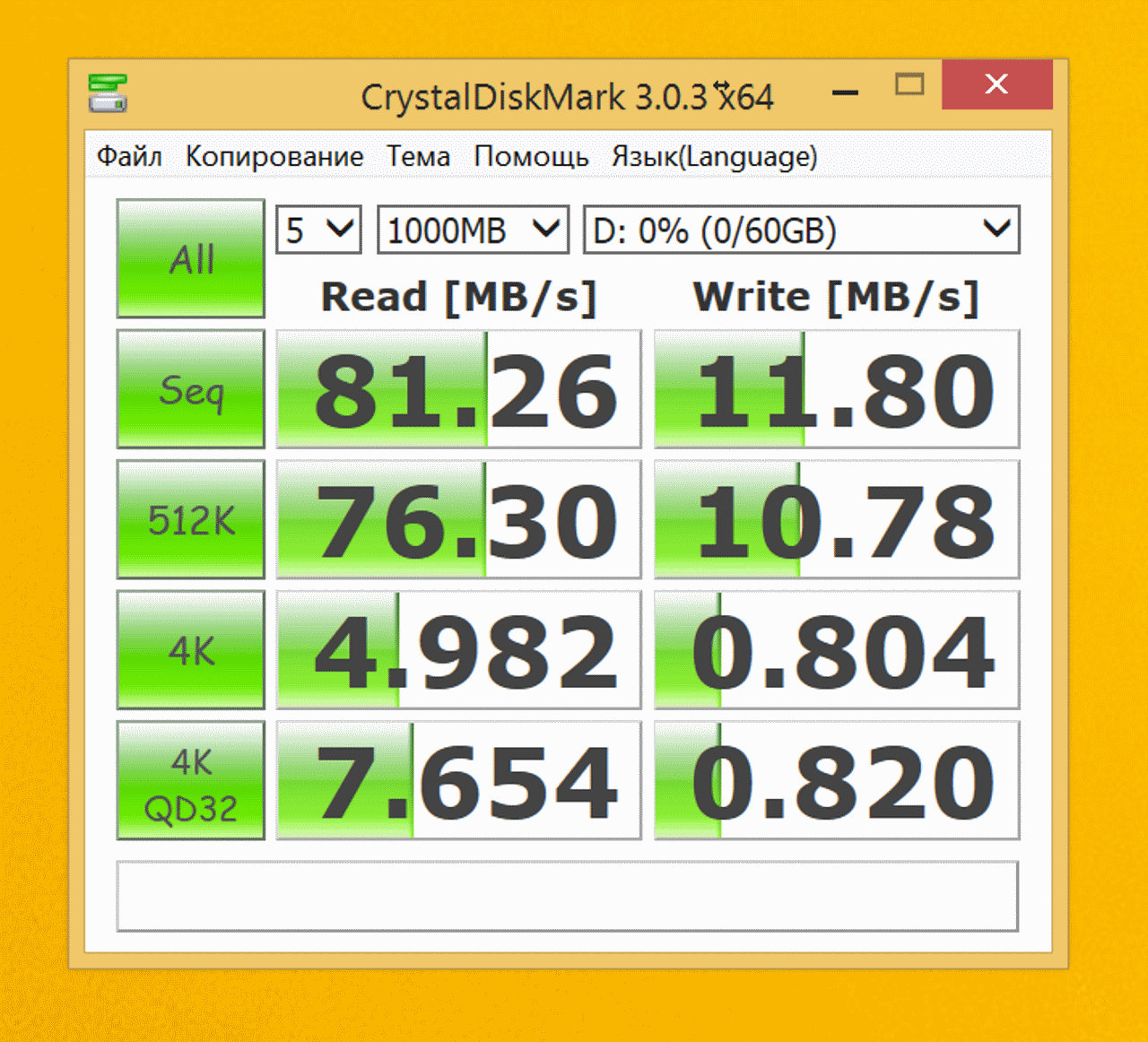The height and width of the screenshot is (1042, 1148).
Task: Open the drive dropdown showing D: 0% (0/60GB)
Action: (x=802, y=230)
